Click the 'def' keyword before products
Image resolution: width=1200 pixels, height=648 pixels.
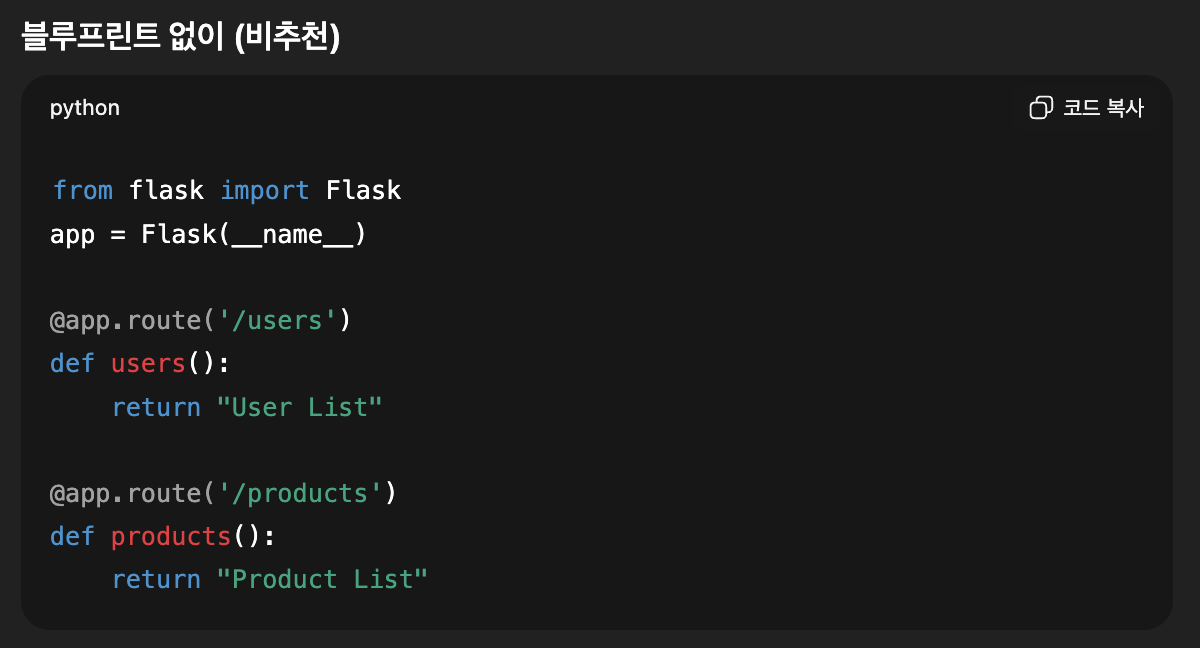point(72,536)
